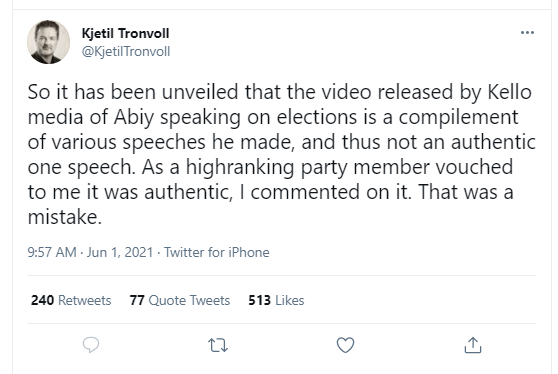View the 240 Retweets list
Viewport: 558px width, 374px height.
pos(71,300)
